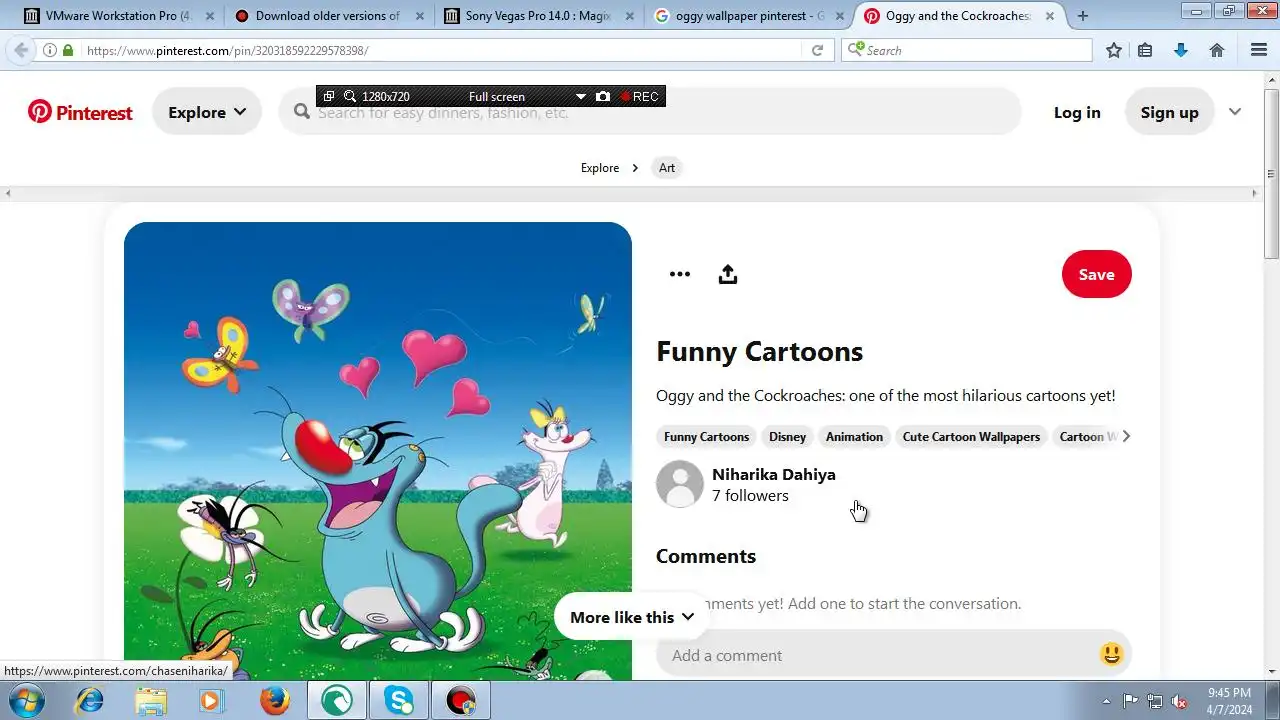Expand the chevron next to Sign up
Viewport: 1280px width, 720px height.
(1235, 112)
